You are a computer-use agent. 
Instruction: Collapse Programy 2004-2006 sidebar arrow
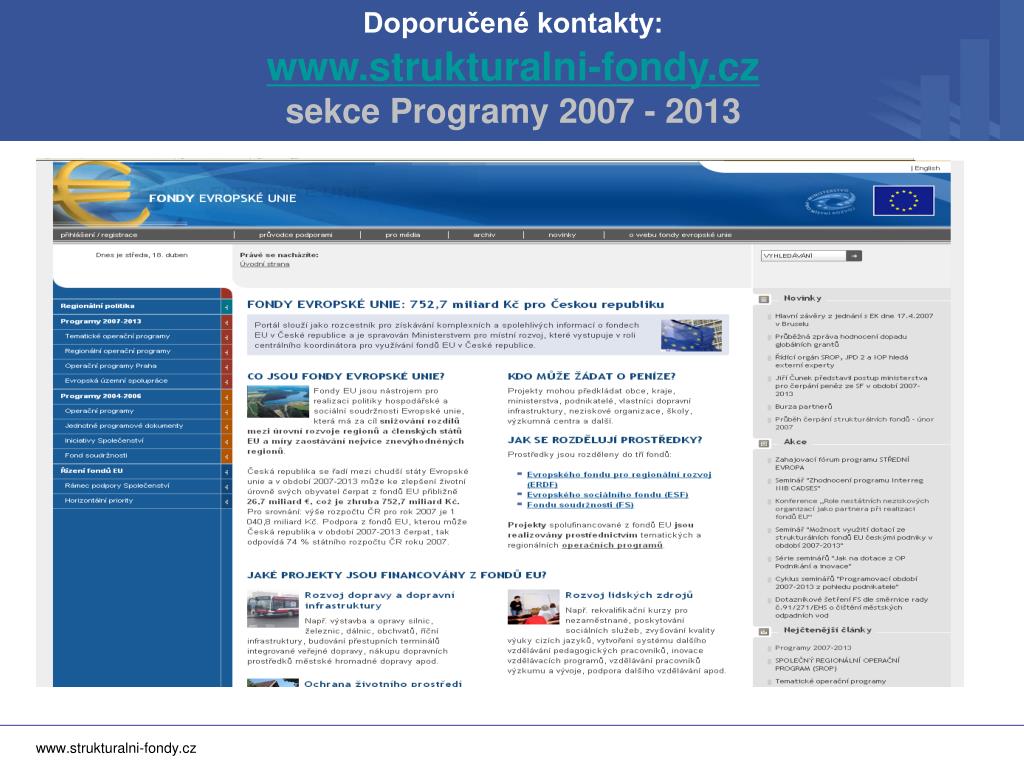tap(227, 397)
